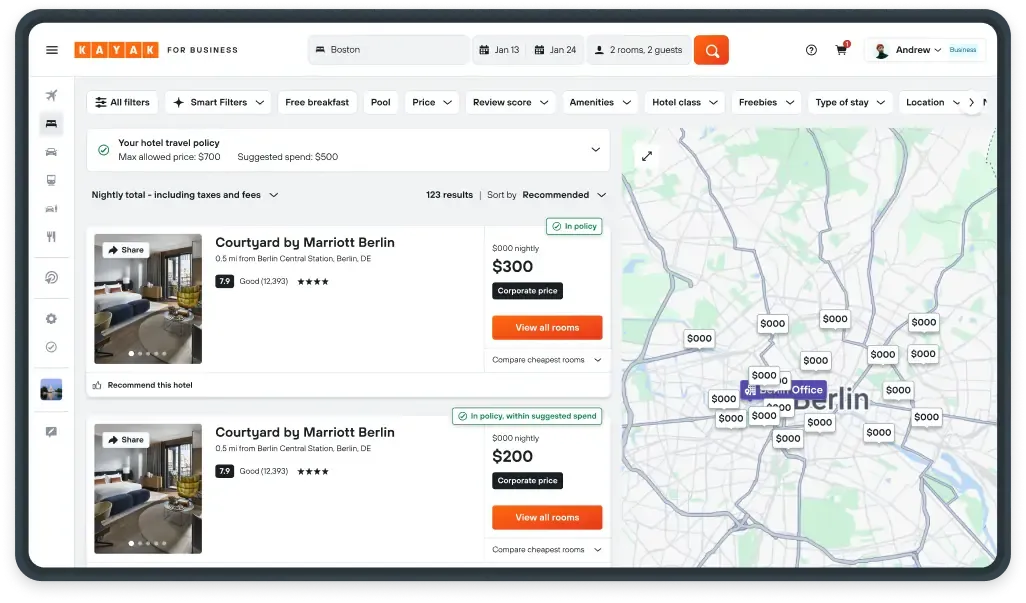Change the Jan 13 check-in date
The width and height of the screenshot is (1026, 603).
coord(500,50)
